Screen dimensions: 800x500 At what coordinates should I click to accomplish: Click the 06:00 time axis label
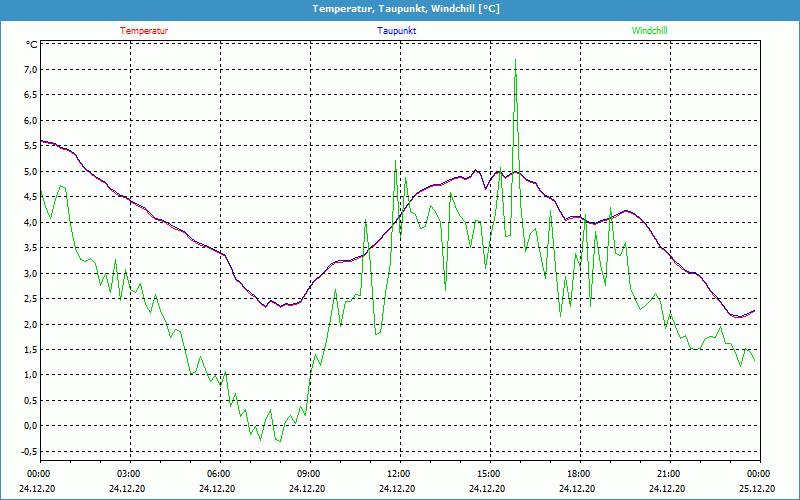[217, 474]
